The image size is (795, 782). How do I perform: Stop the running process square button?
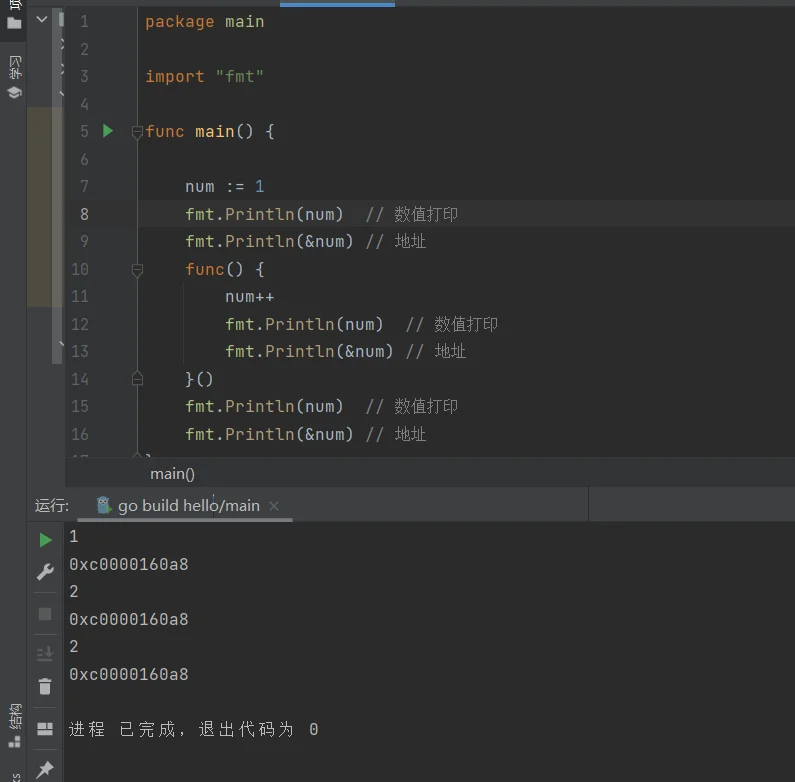pyautogui.click(x=45, y=614)
